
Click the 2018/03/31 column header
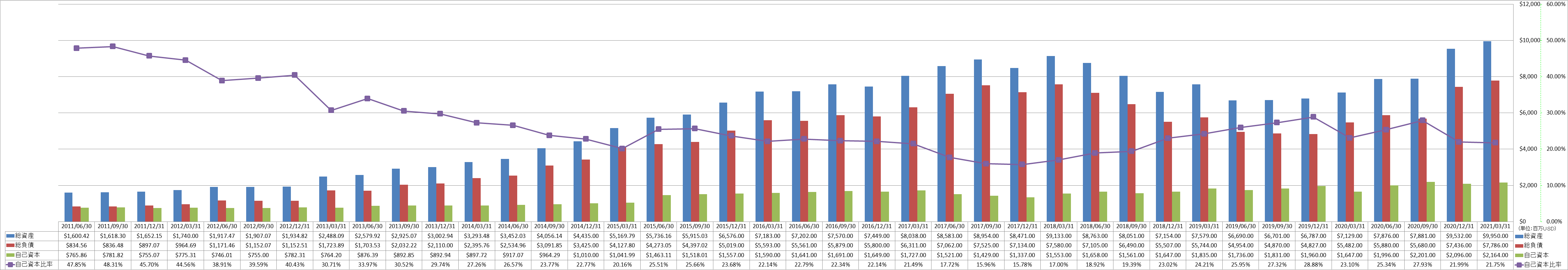point(1059,226)
